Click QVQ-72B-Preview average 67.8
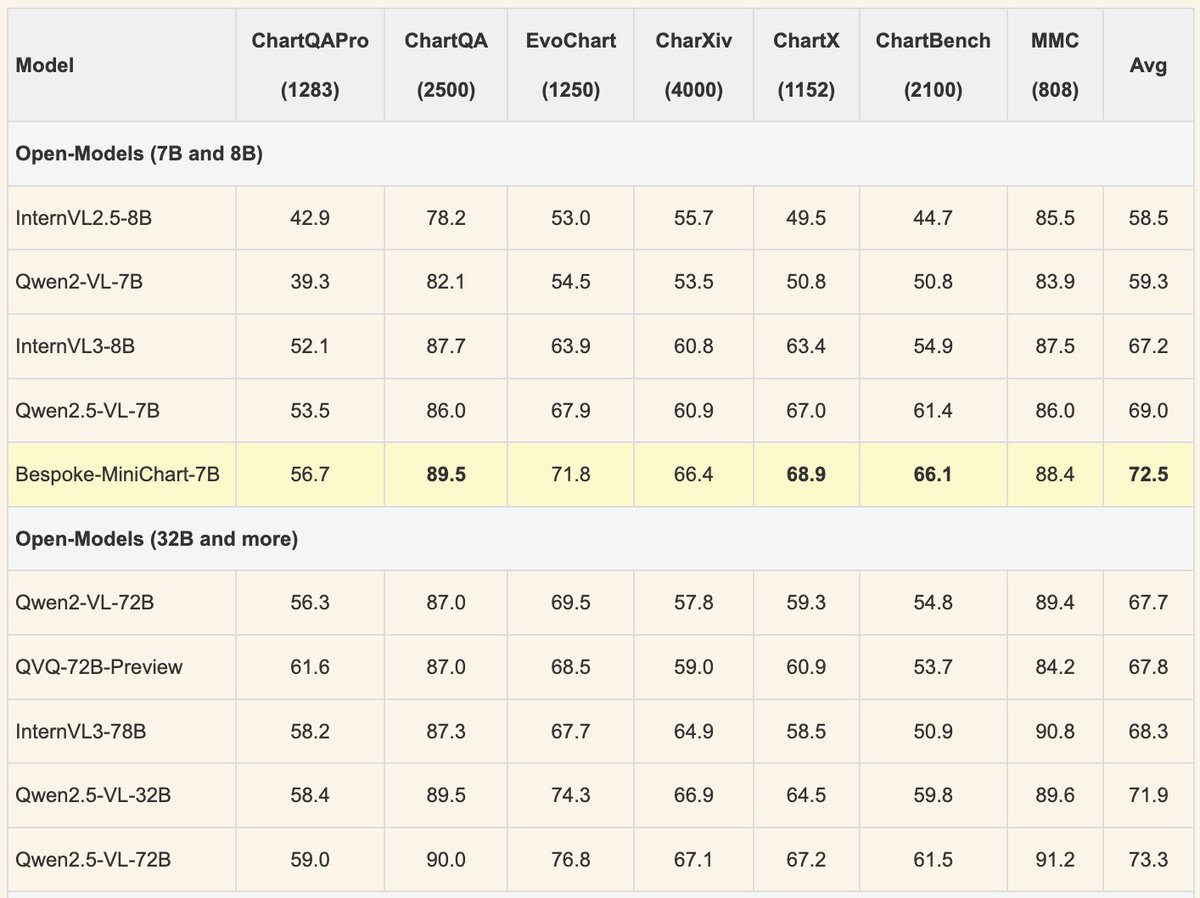 point(1147,666)
